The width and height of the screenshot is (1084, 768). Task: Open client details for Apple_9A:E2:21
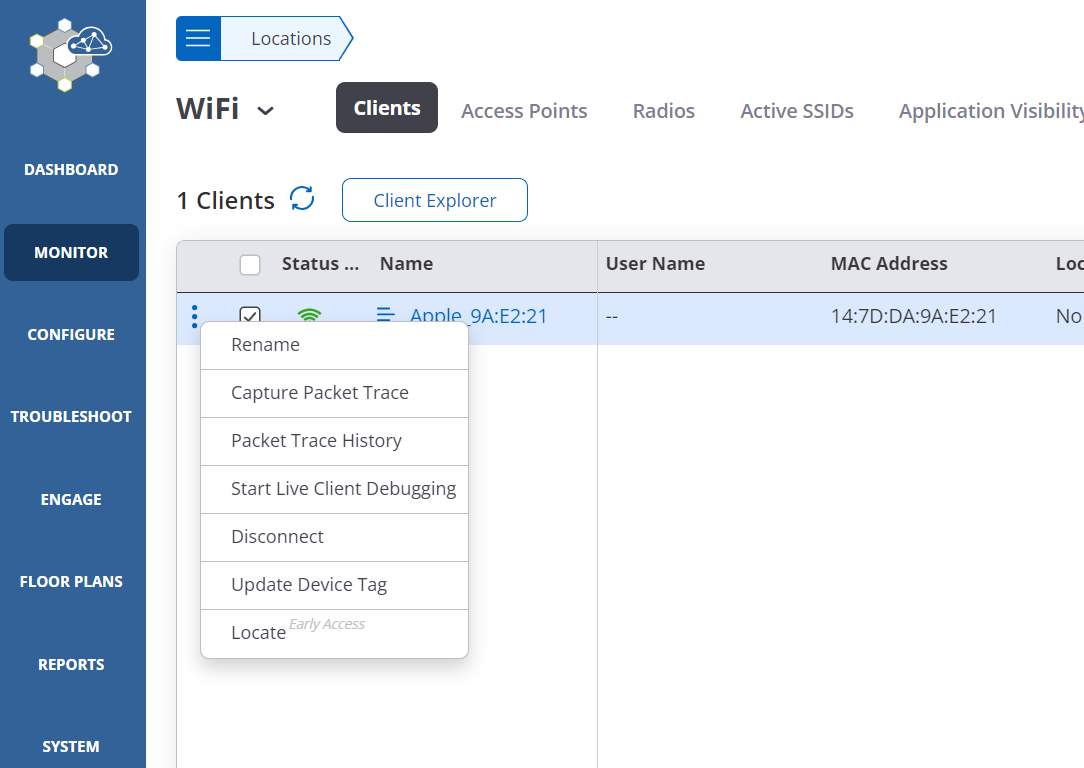pos(479,316)
